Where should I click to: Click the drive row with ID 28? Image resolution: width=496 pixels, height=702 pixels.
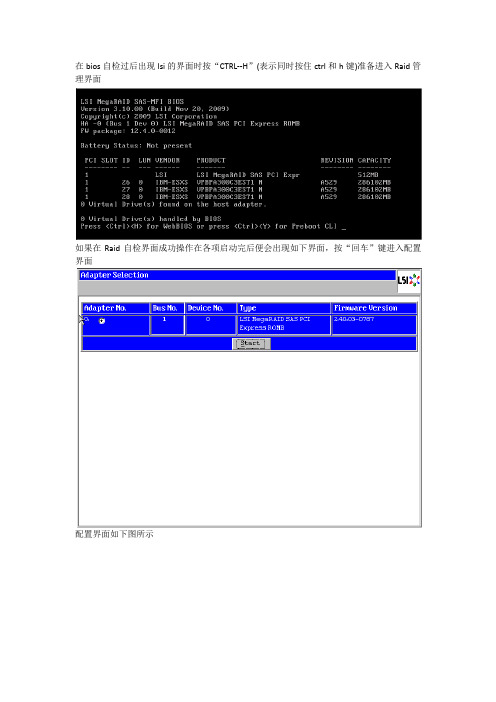point(237,197)
